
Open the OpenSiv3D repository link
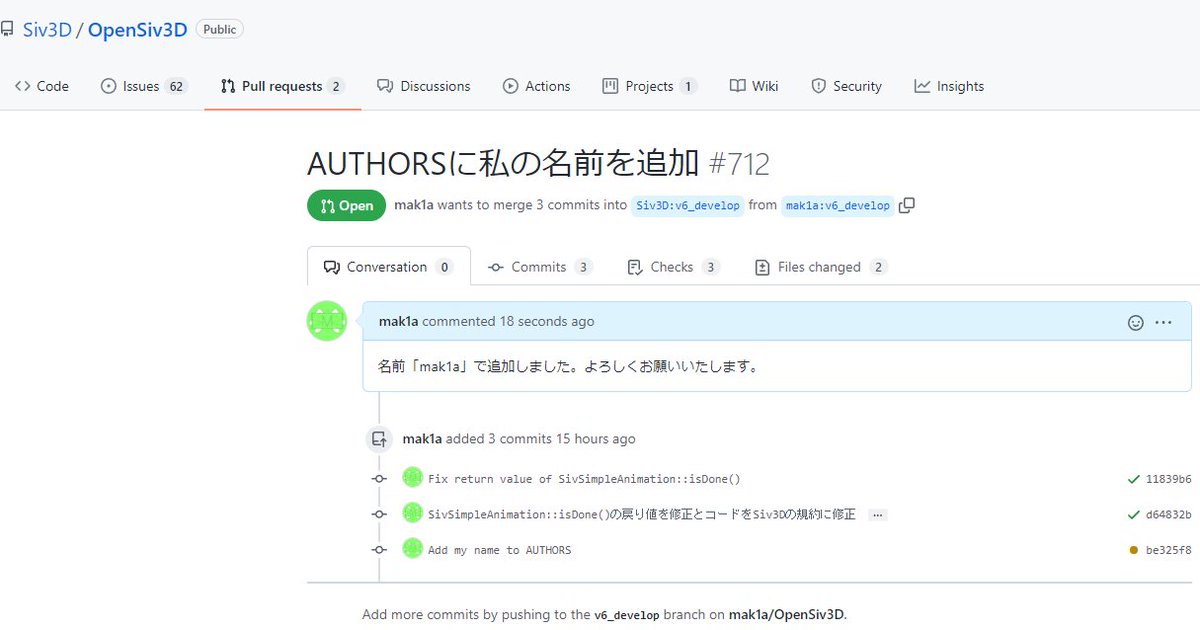(x=138, y=29)
